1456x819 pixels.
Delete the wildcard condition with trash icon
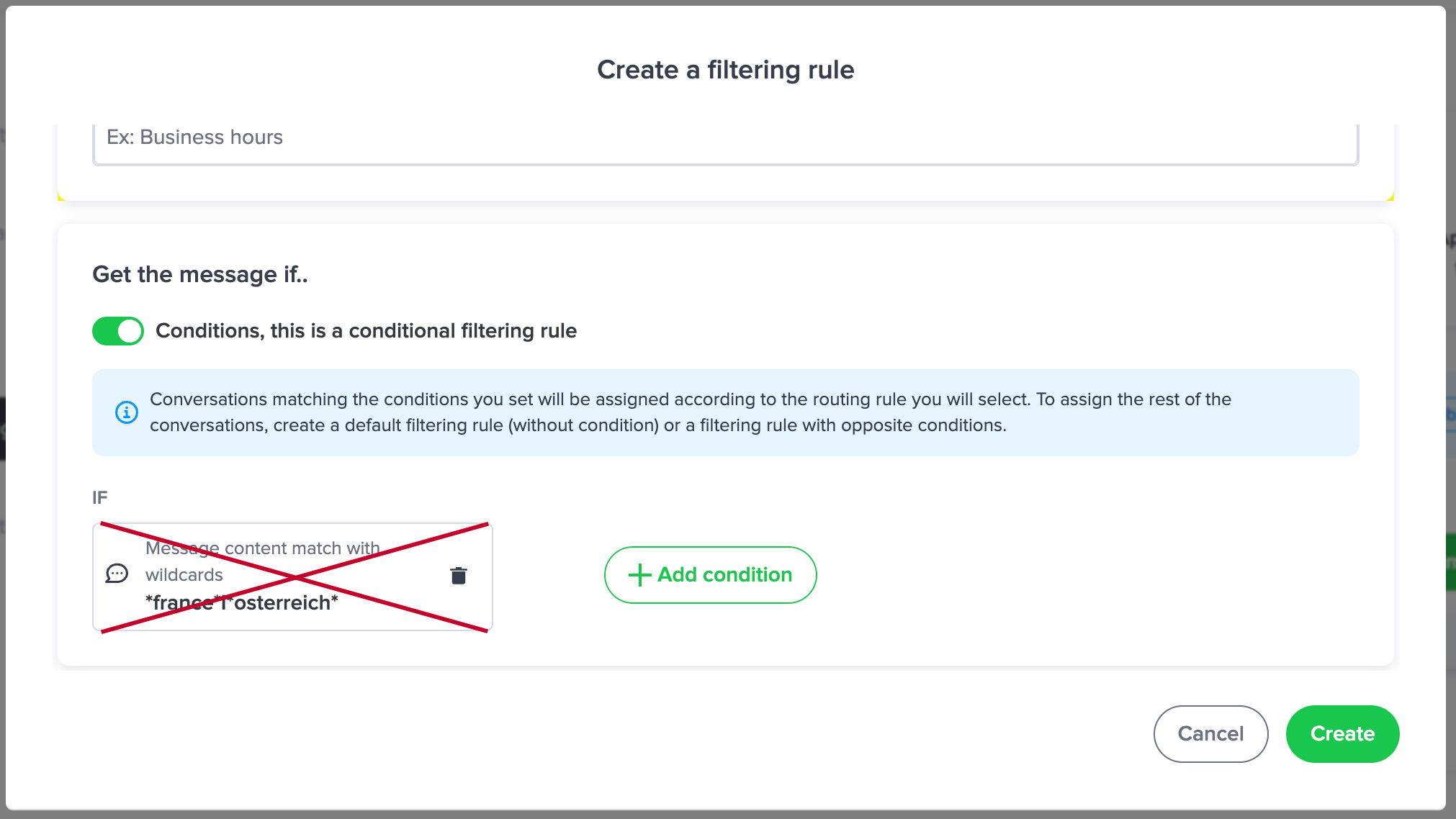[x=459, y=576]
